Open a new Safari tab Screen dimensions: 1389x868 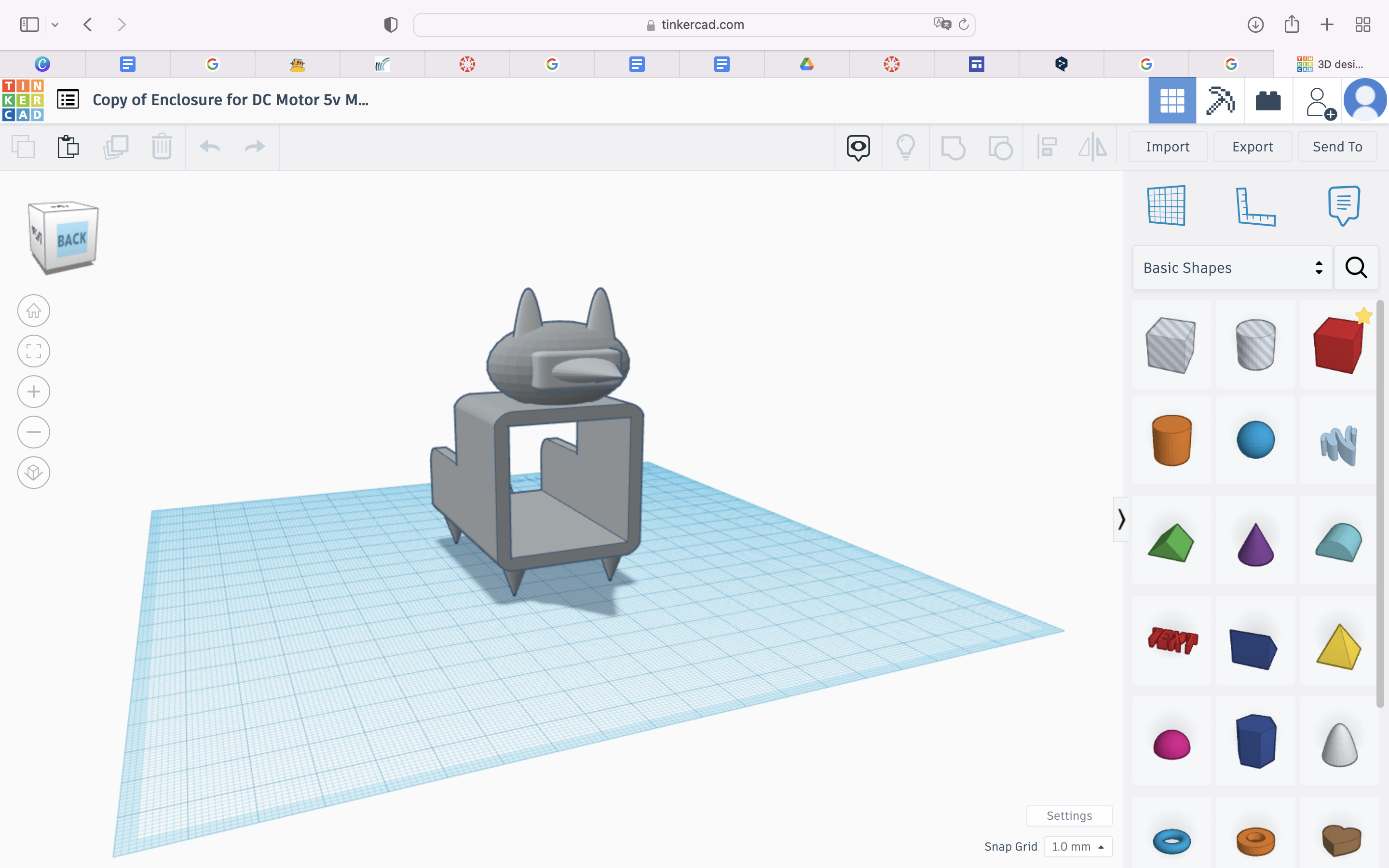point(1327,25)
